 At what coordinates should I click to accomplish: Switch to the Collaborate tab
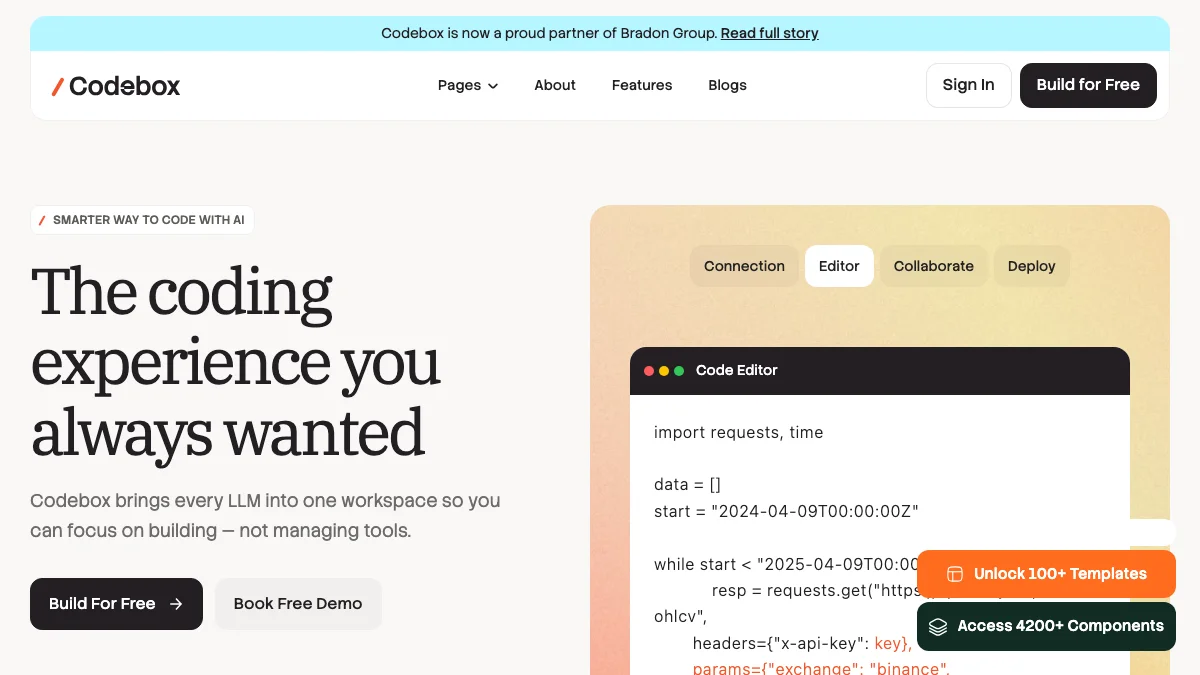(x=934, y=266)
